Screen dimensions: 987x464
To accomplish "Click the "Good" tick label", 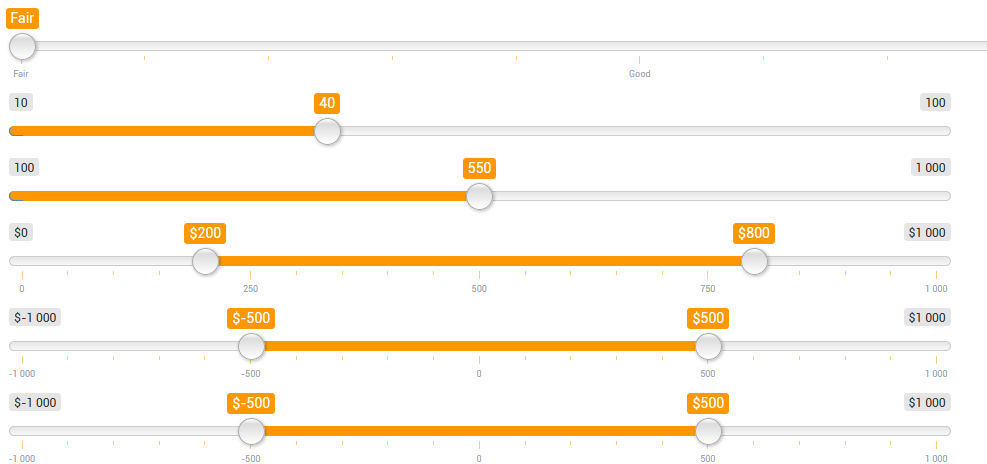I will 639,74.
